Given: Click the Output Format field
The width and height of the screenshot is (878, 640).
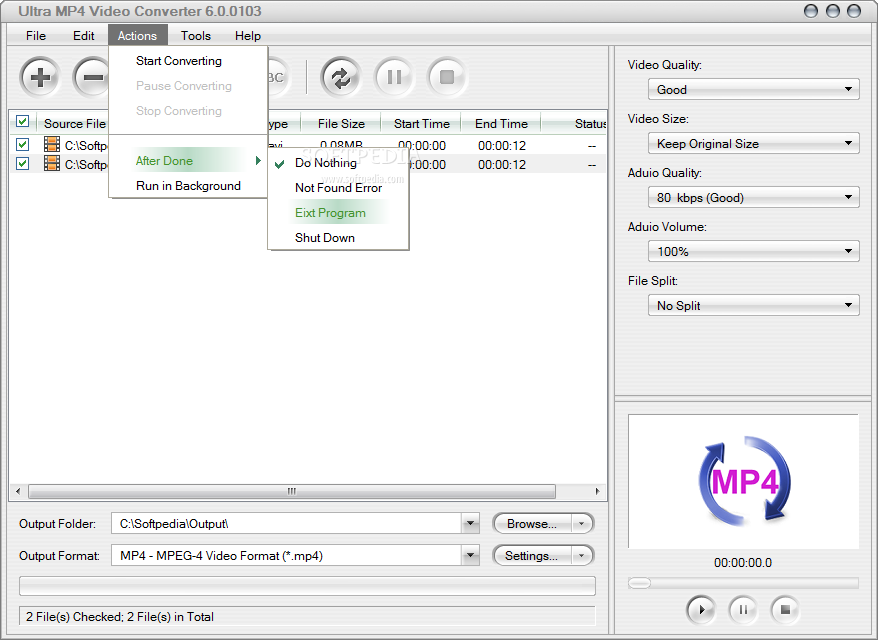Looking at the screenshot, I should (x=287, y=555).
